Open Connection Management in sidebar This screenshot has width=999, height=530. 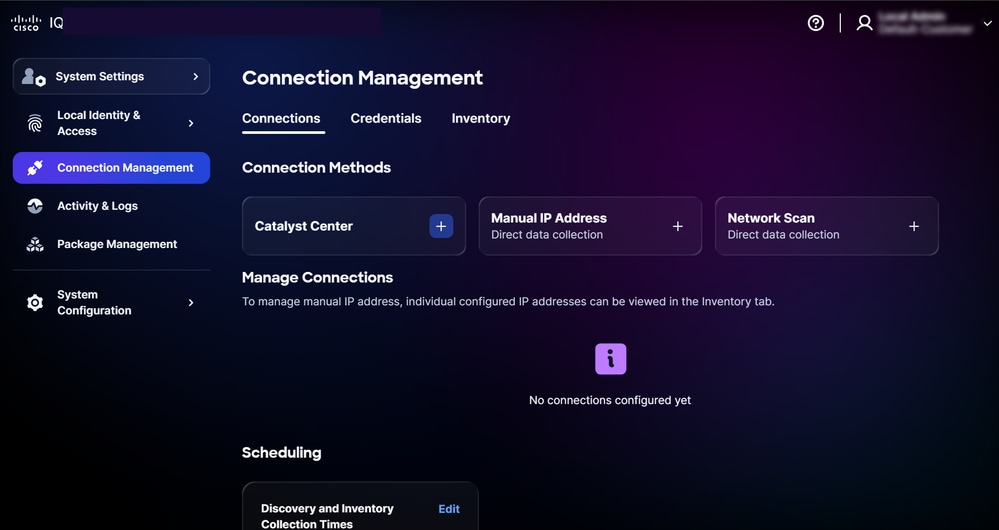point(111,168)
